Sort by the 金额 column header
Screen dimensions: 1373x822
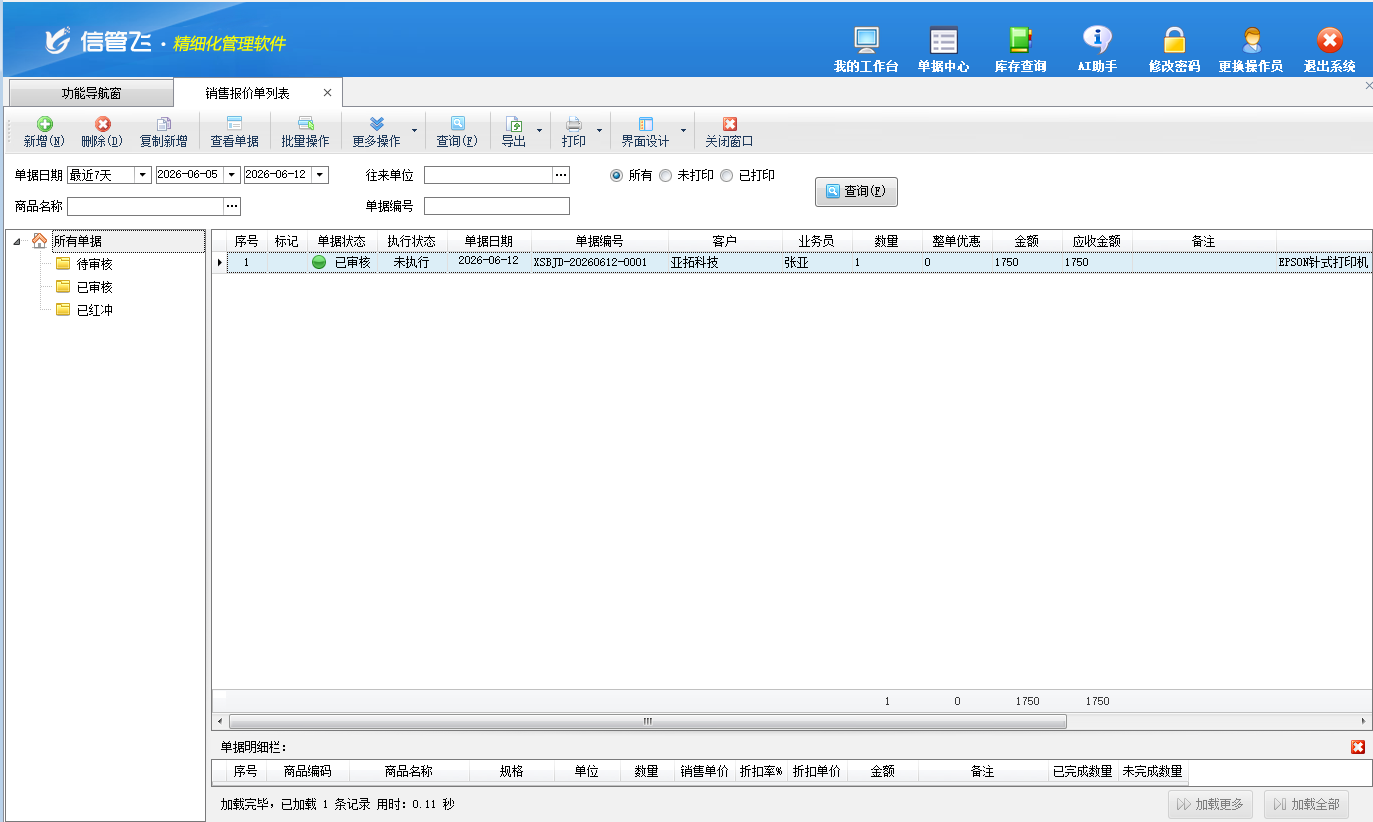tap(1027, 241)
